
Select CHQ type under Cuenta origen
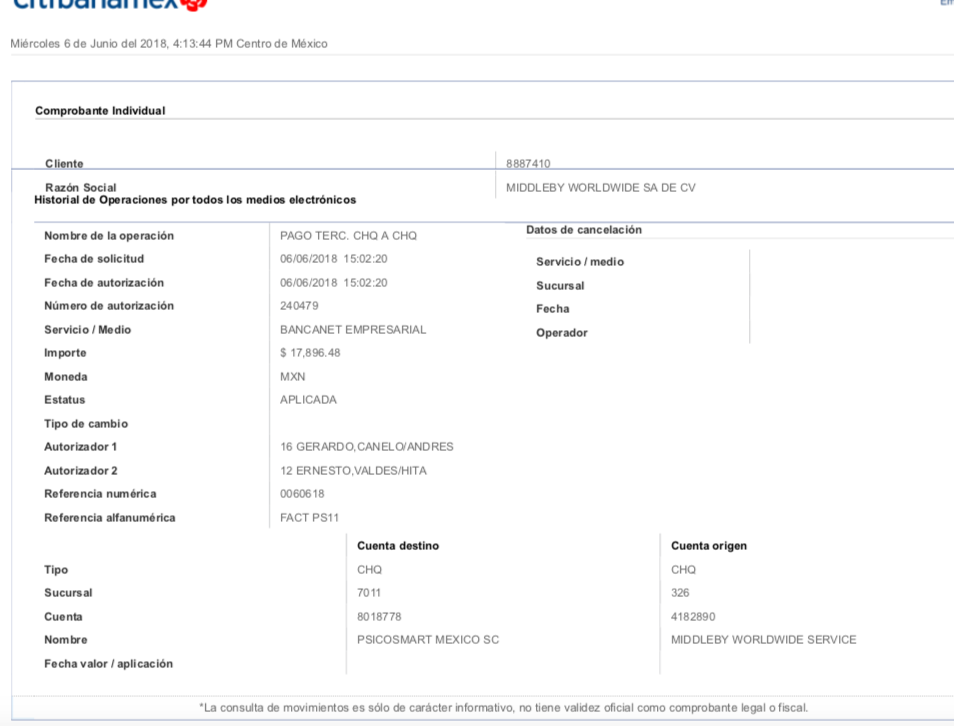pos(683,570)
